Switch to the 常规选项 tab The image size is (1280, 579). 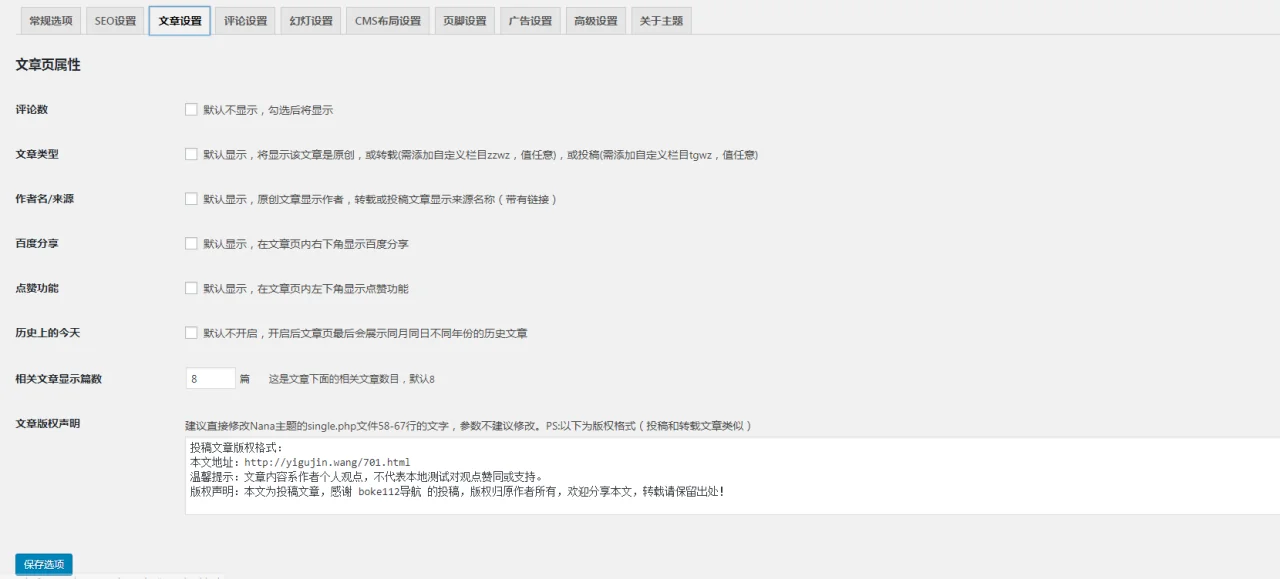(x=52, y=20)
